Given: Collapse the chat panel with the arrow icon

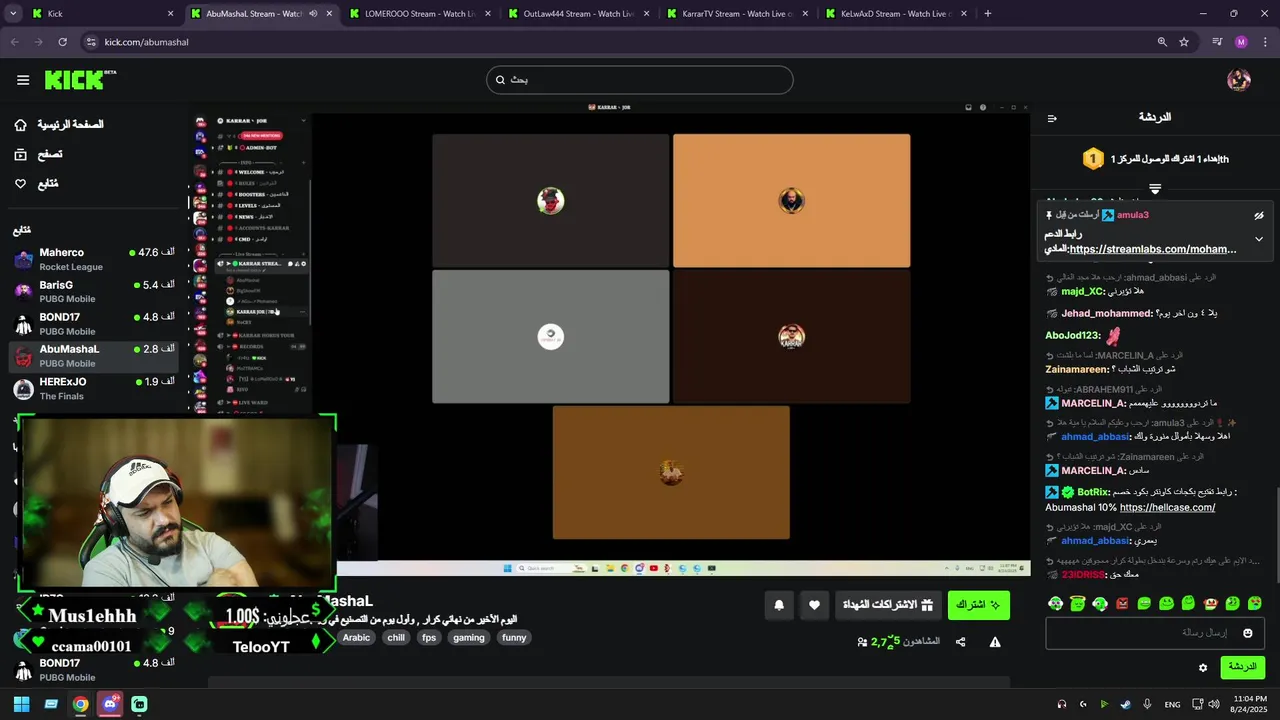Looking at the screenshot, I should (1052, 118).
